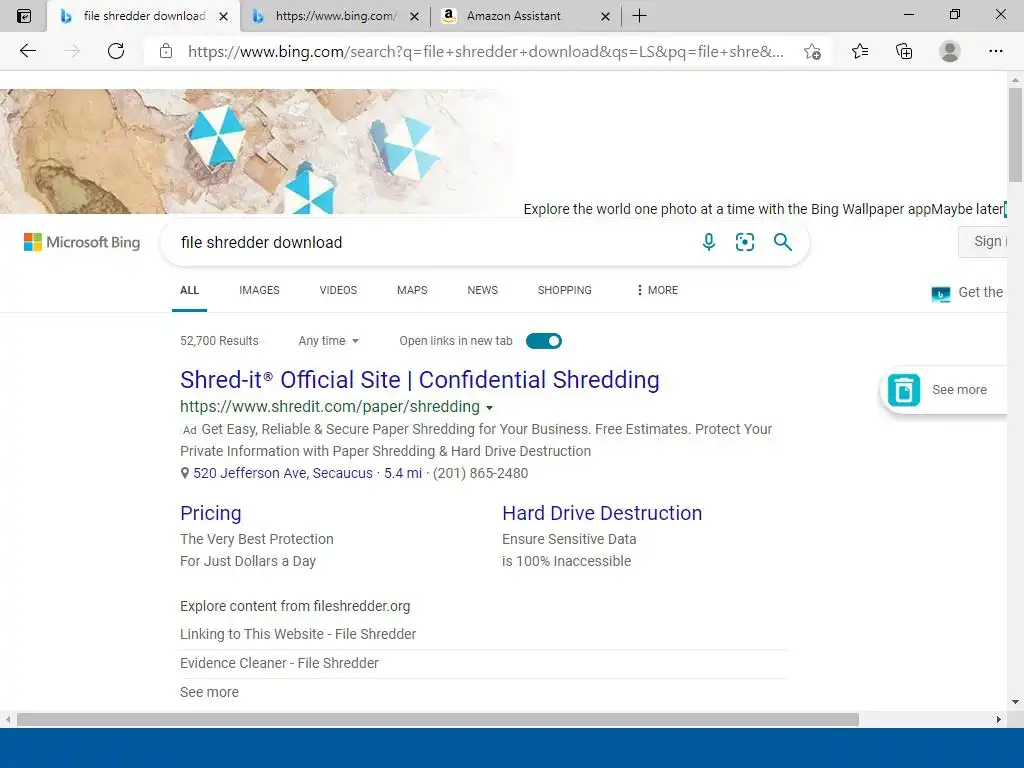The height and width of the screenshot is (768, 1024).
Task: Click the beach umbrellas banner image
Action: (258, 151)
